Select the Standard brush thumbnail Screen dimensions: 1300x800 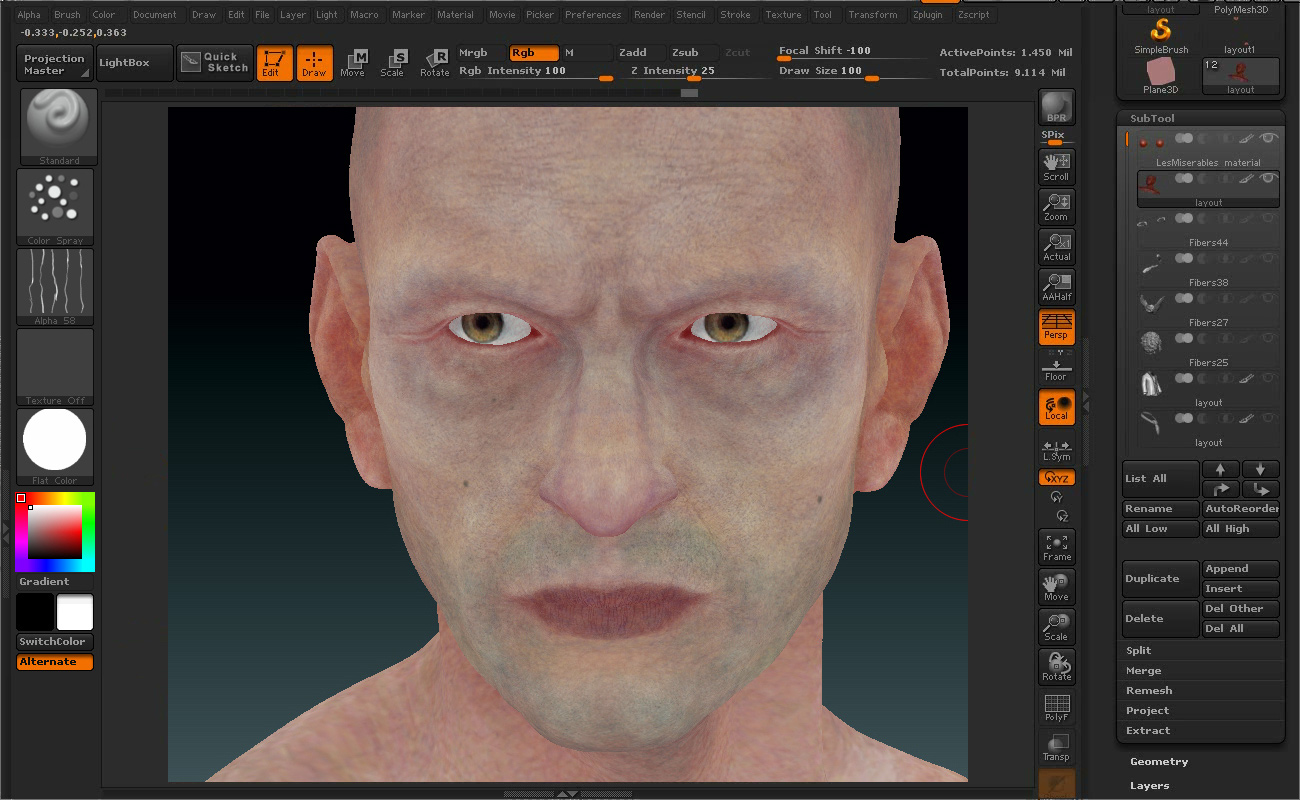[59, 127]
